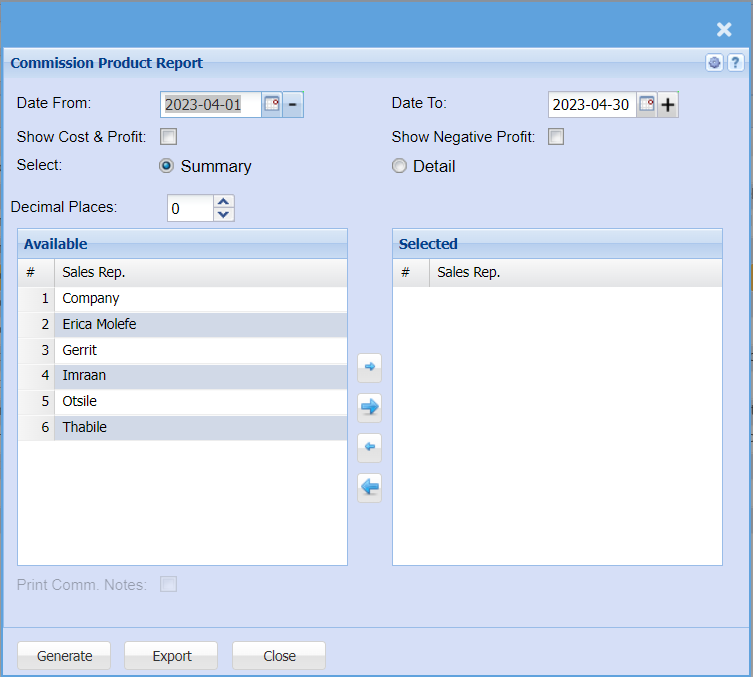
Task: Open the Date To calendar picker
Action: tap(647, 104)
